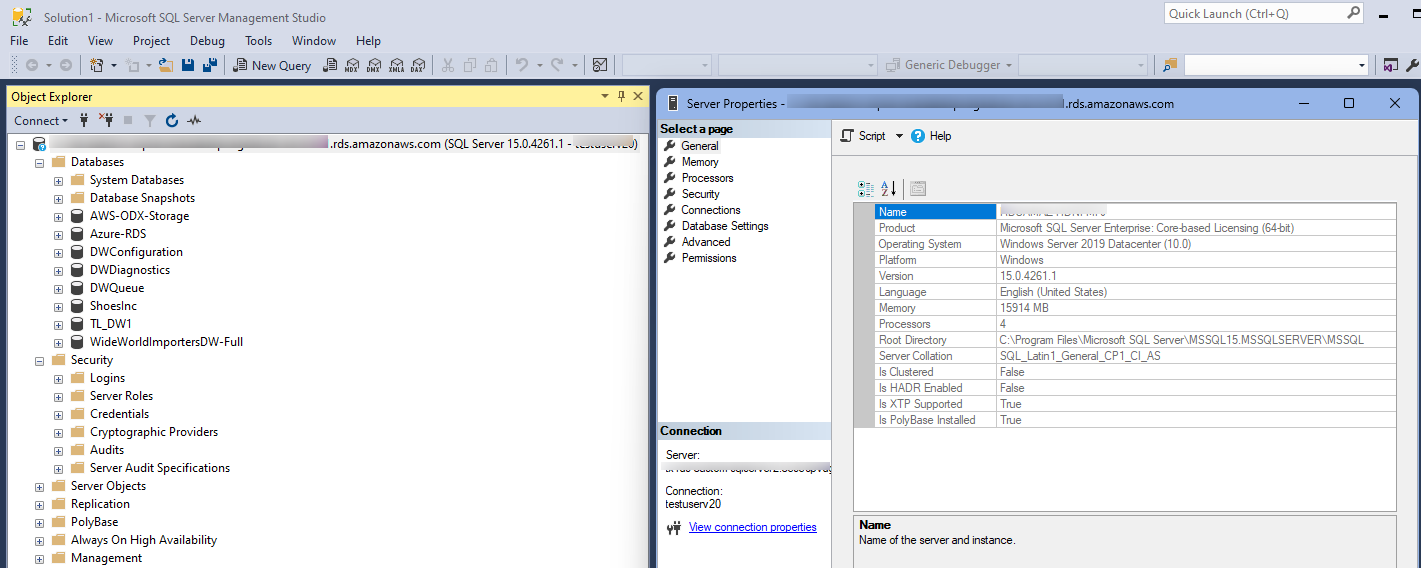Click the Save icon in toolbar
Viewport: 1421px width, 568px height.
pyautogui.click(x=188, y=65)
